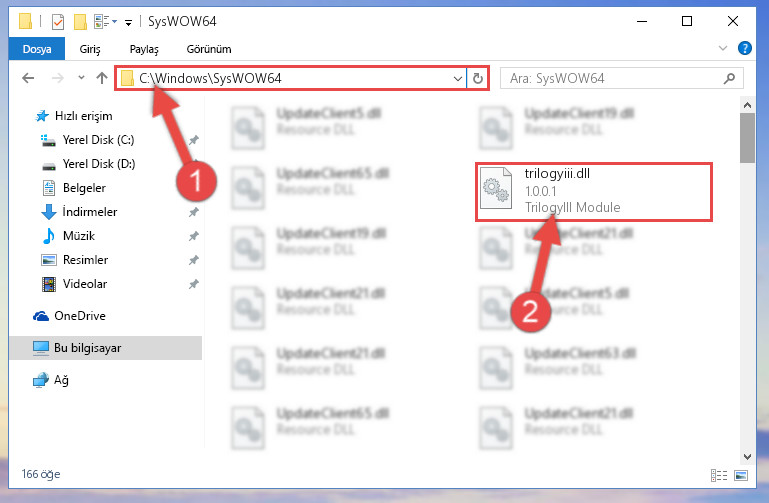Image resolution: width=769 pixels, height=503 pixels.
Task: Expand the address bar history dropdown
Action: click(458, 78)
